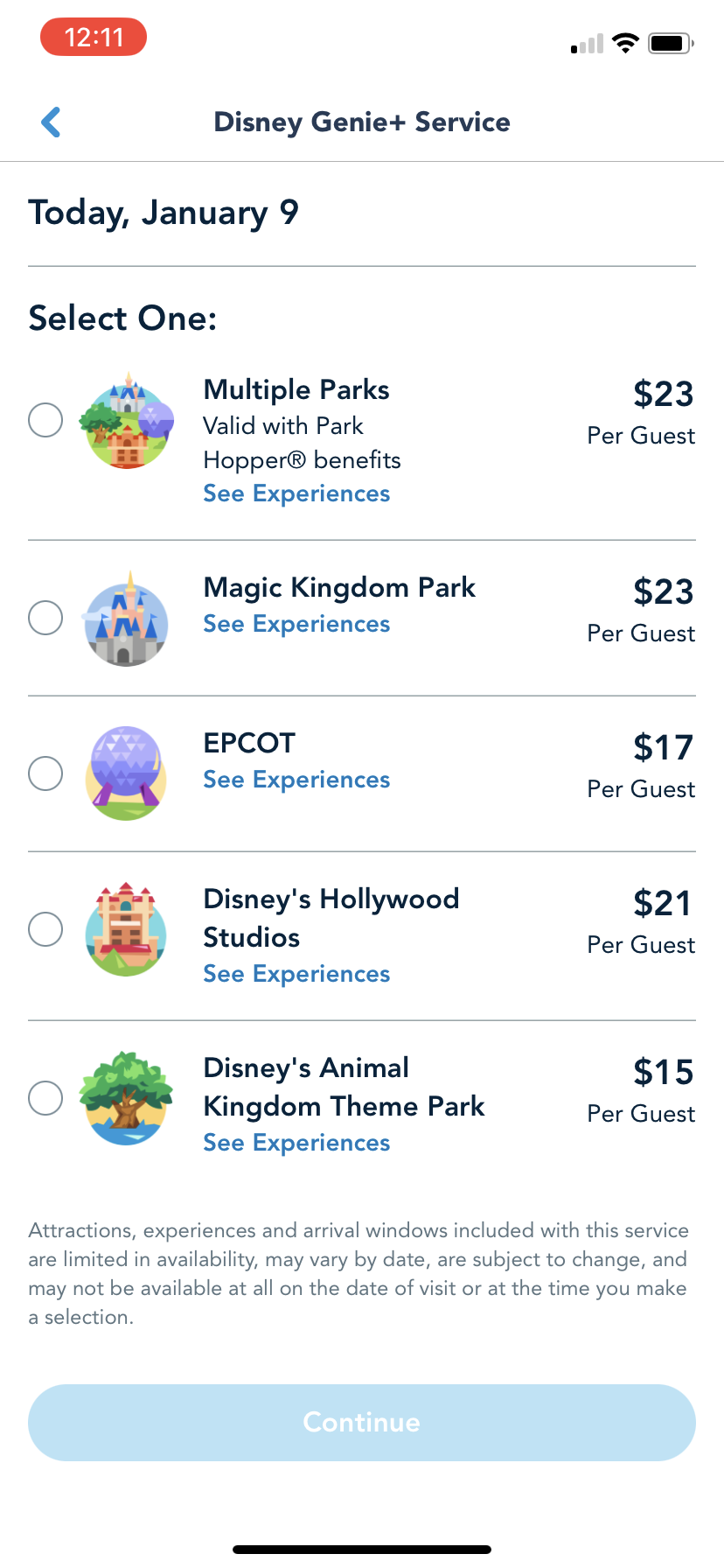Choose Animal Kingdom Theme Park radio button
This screenshot has height=1568, width=724.
click(x=45, y=1098)
